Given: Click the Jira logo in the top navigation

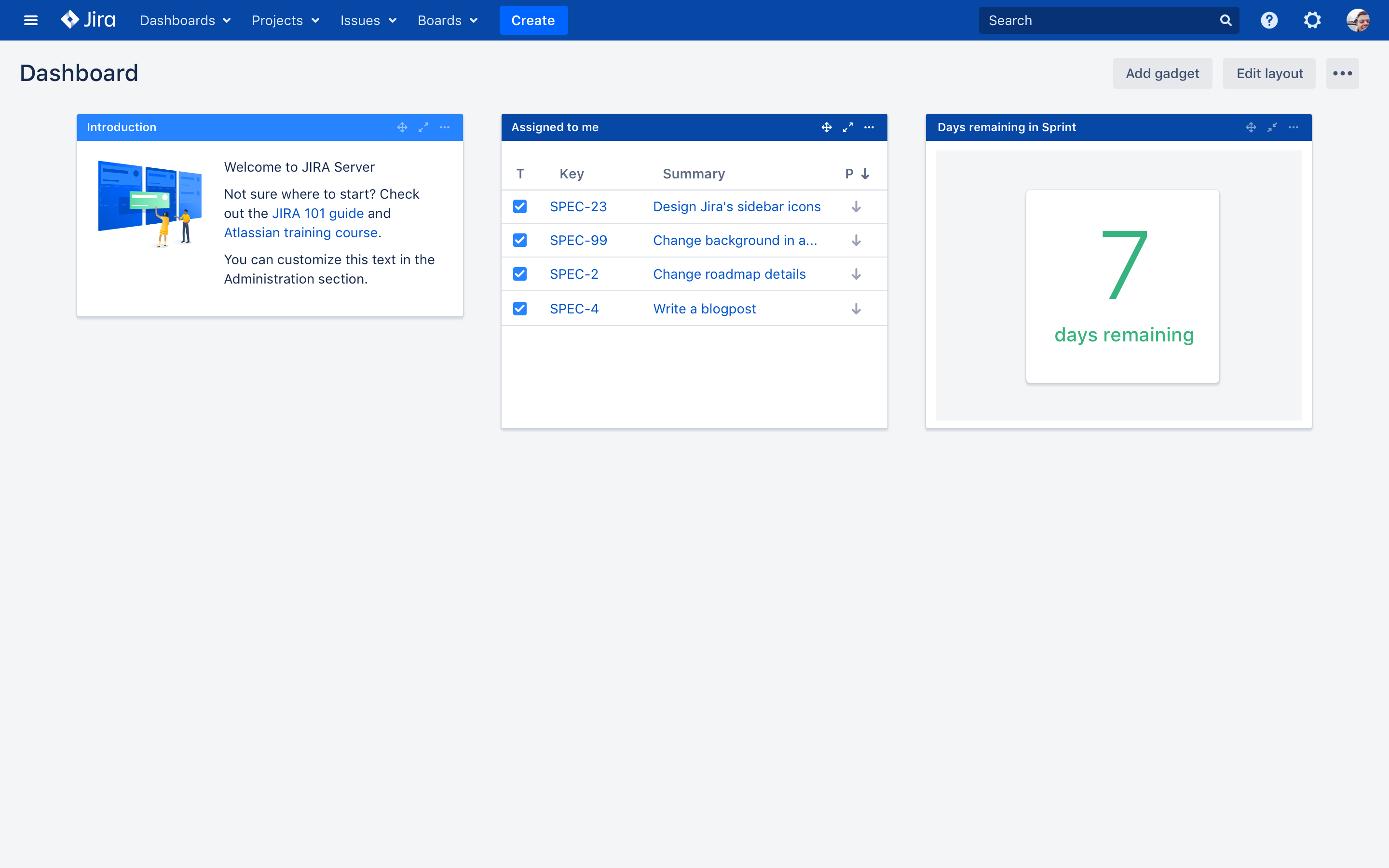Looking at the screenshot, I should coord(88,20).
